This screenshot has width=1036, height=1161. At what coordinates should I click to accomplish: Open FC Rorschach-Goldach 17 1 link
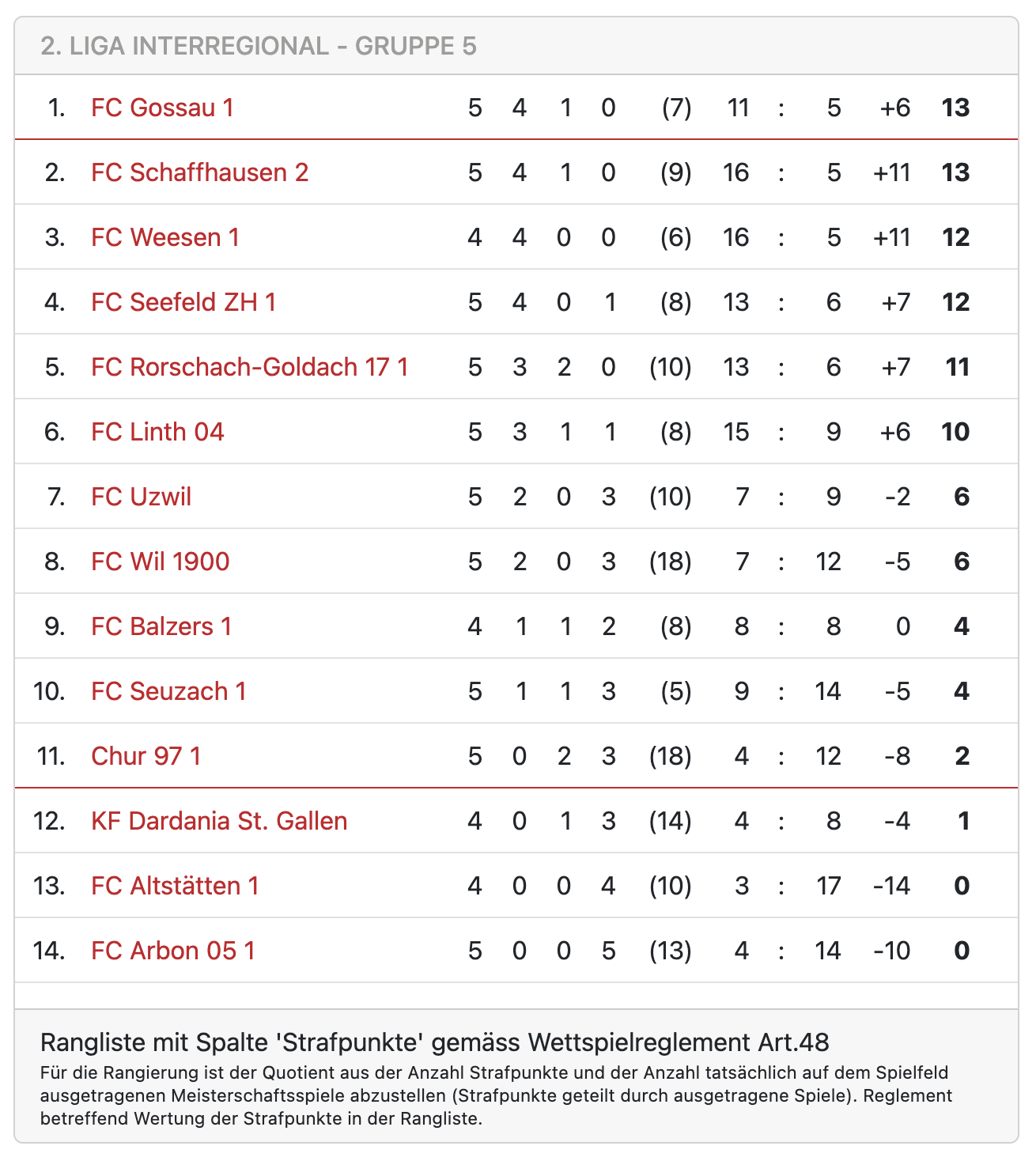(249, 367)
